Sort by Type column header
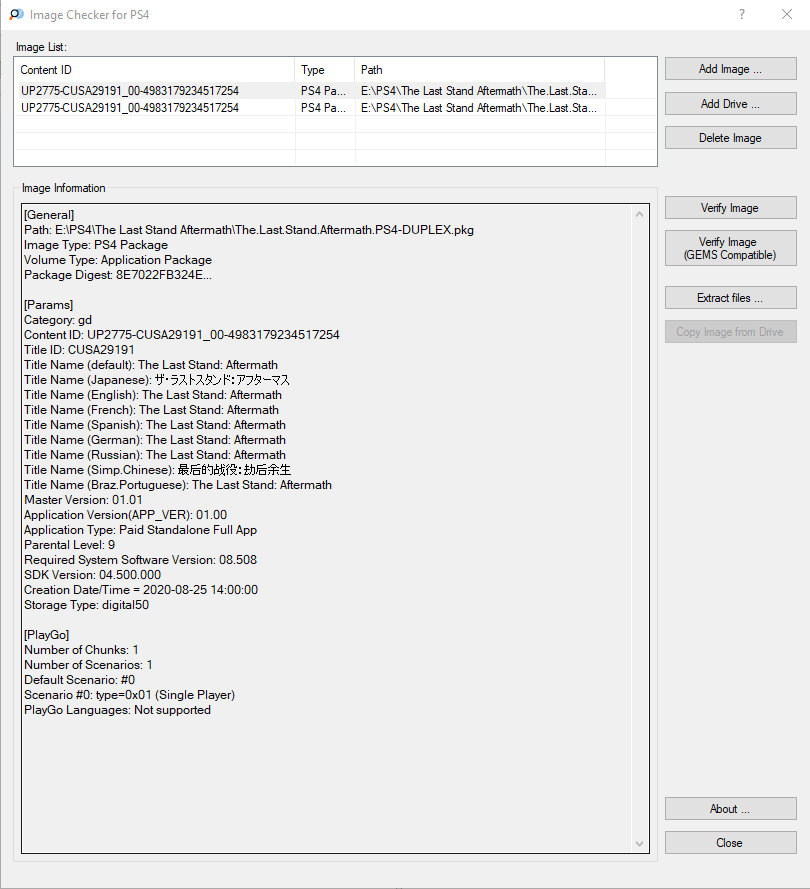The width and height of the screenshot is (810, 889). click(x=325, y=70)
